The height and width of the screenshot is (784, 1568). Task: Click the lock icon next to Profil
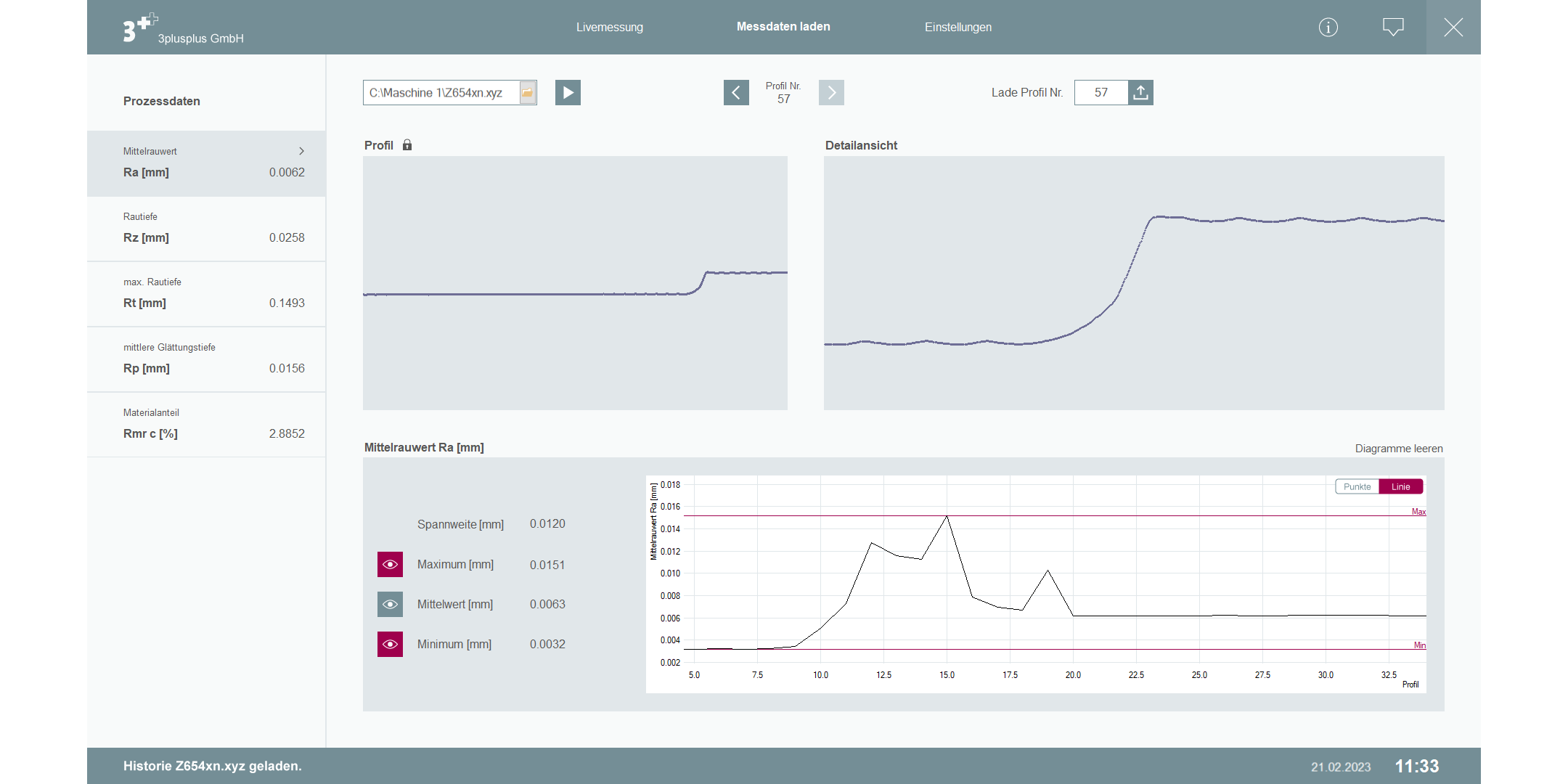407,145
